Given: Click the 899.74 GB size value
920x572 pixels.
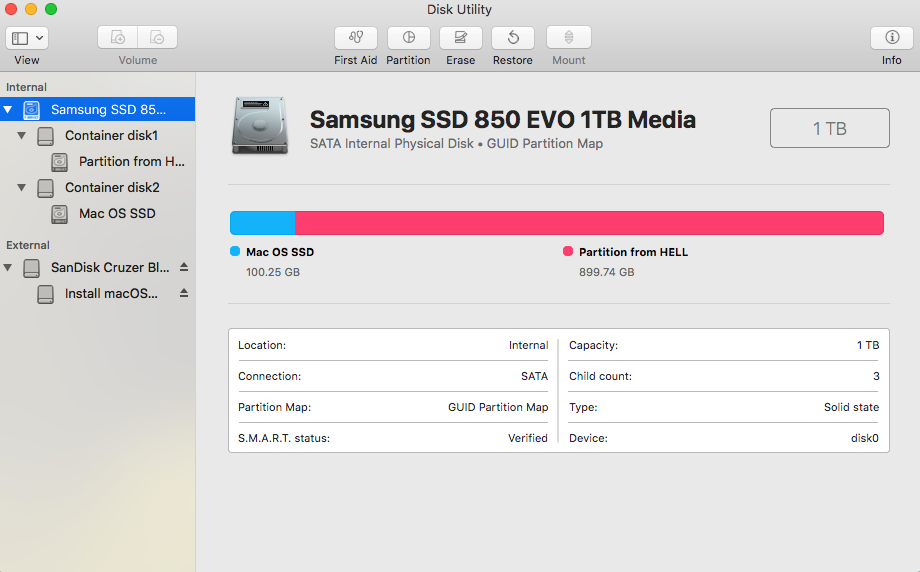Looking at the screenshot, I should coord(607,272).
